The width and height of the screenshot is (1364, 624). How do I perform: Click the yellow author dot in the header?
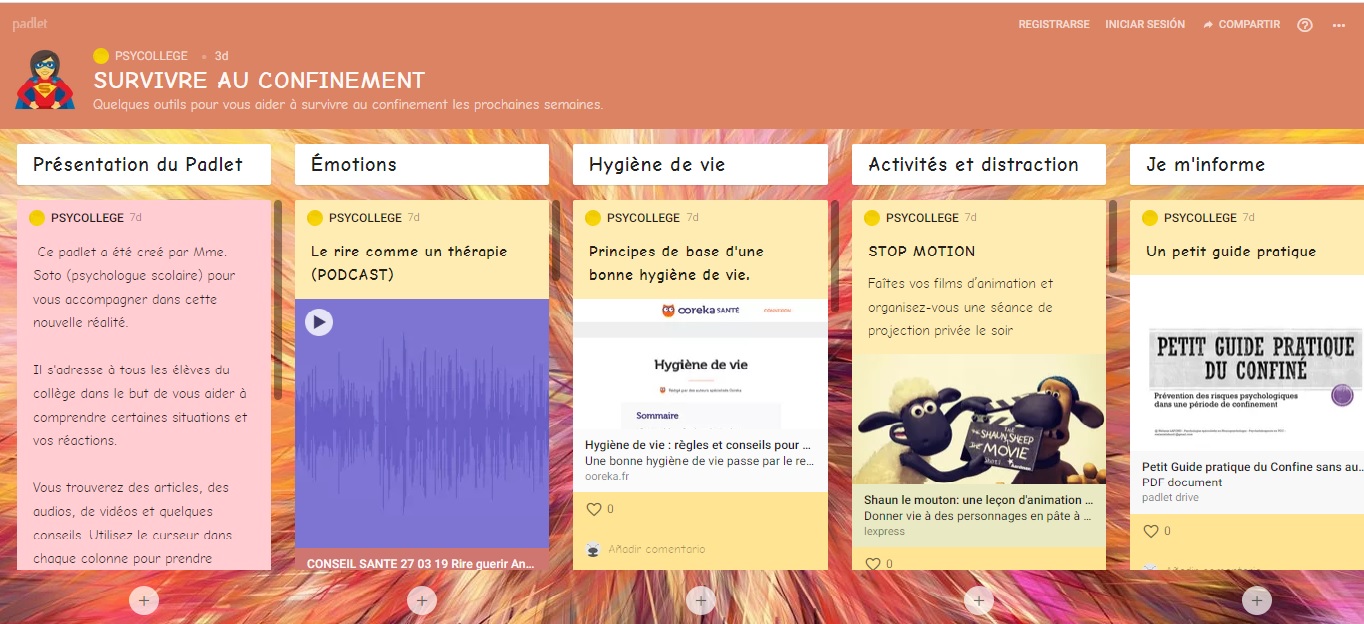[x=101, y=56]
